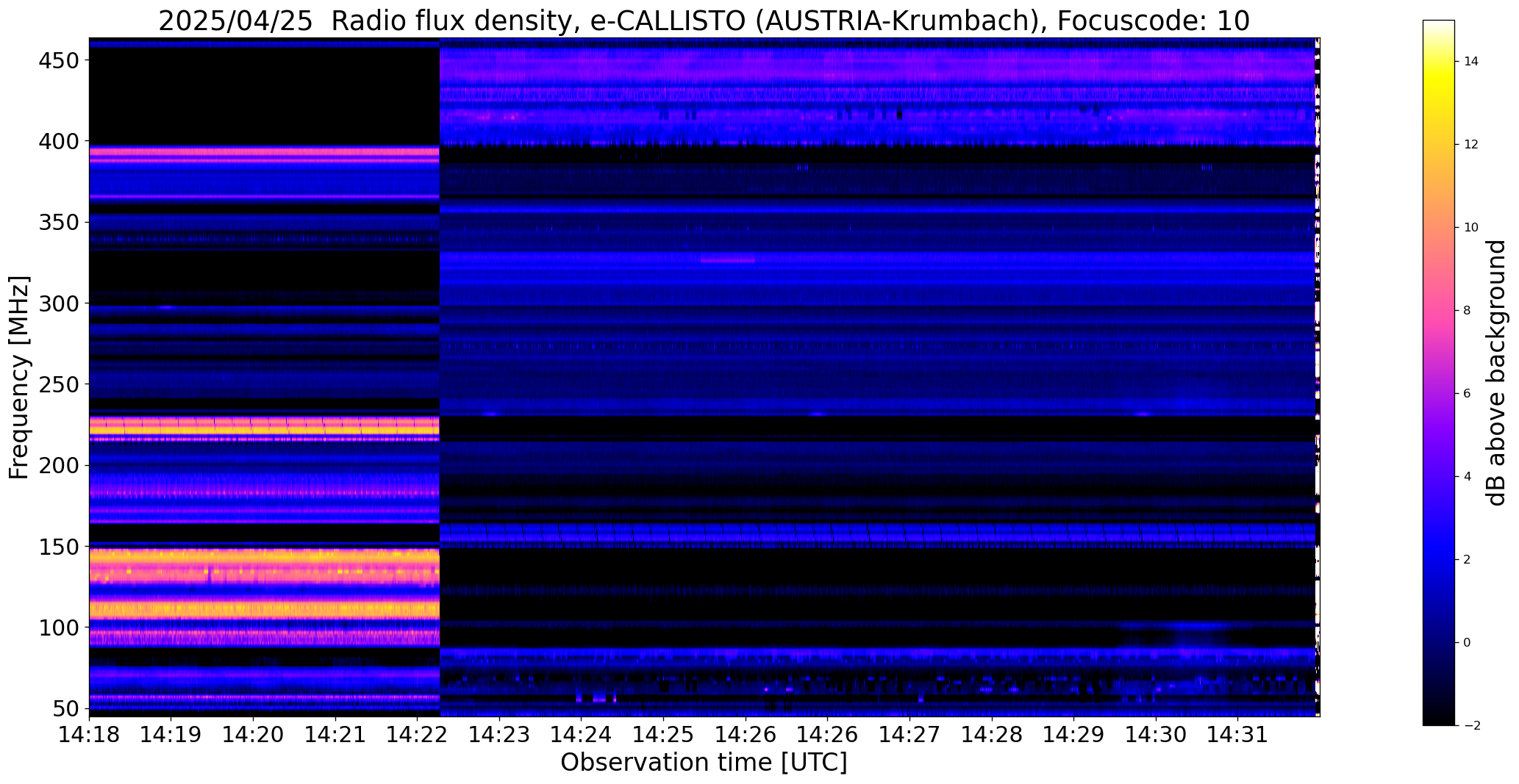Click frequency axis tick label 400
Screen dimensions: 1519x784
click(58, 141)
